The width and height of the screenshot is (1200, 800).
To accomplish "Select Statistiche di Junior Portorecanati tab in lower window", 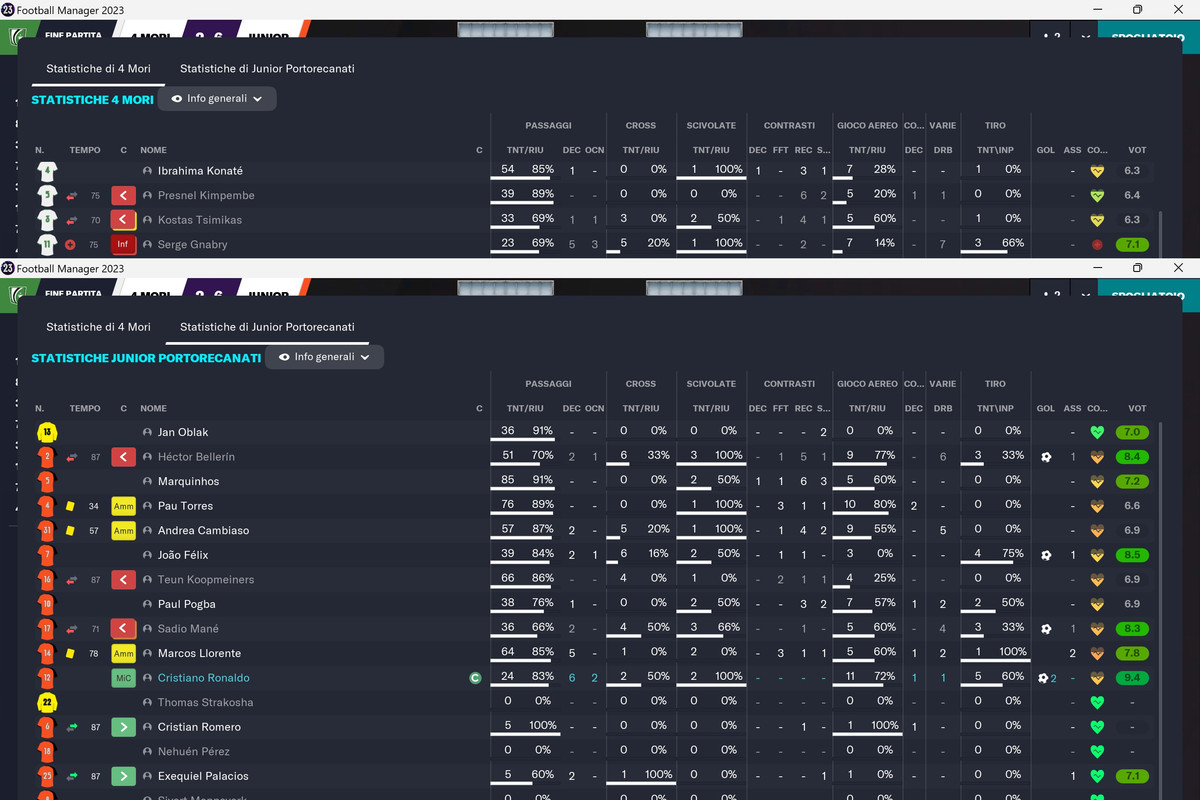I will pyautogui.click(x=267, y=327).
